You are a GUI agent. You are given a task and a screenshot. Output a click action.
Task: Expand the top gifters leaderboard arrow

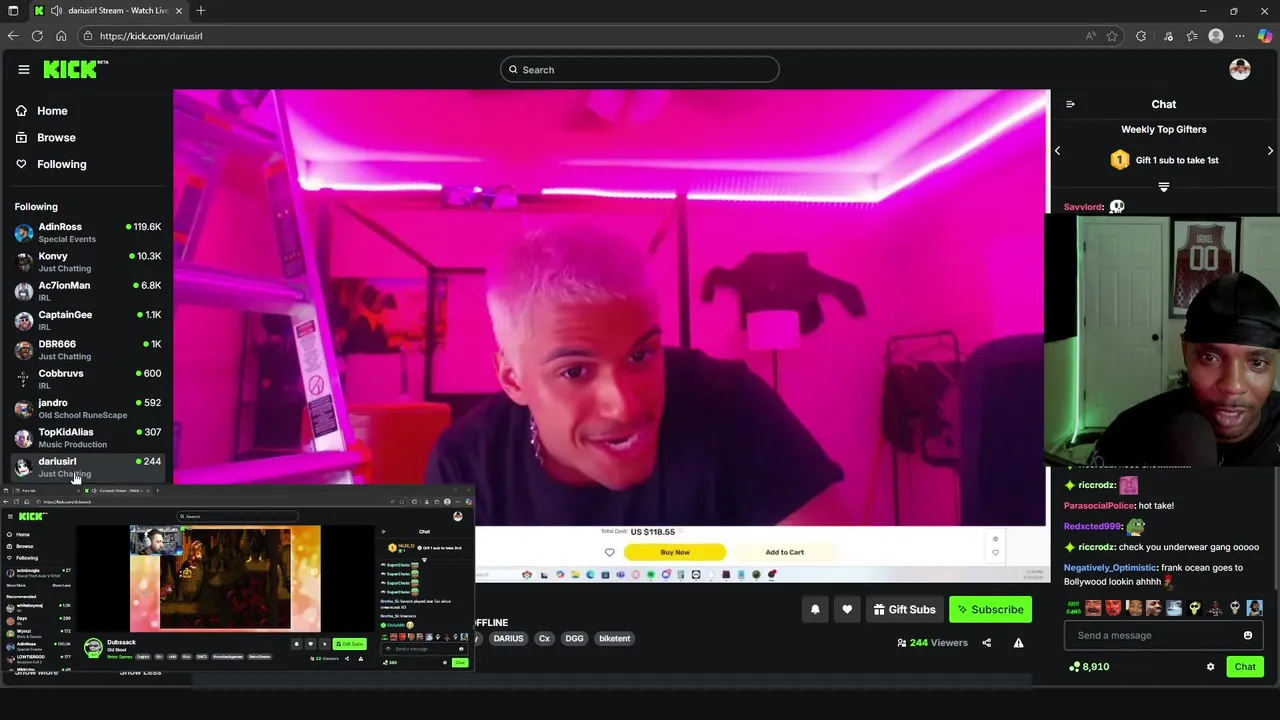1163,187
